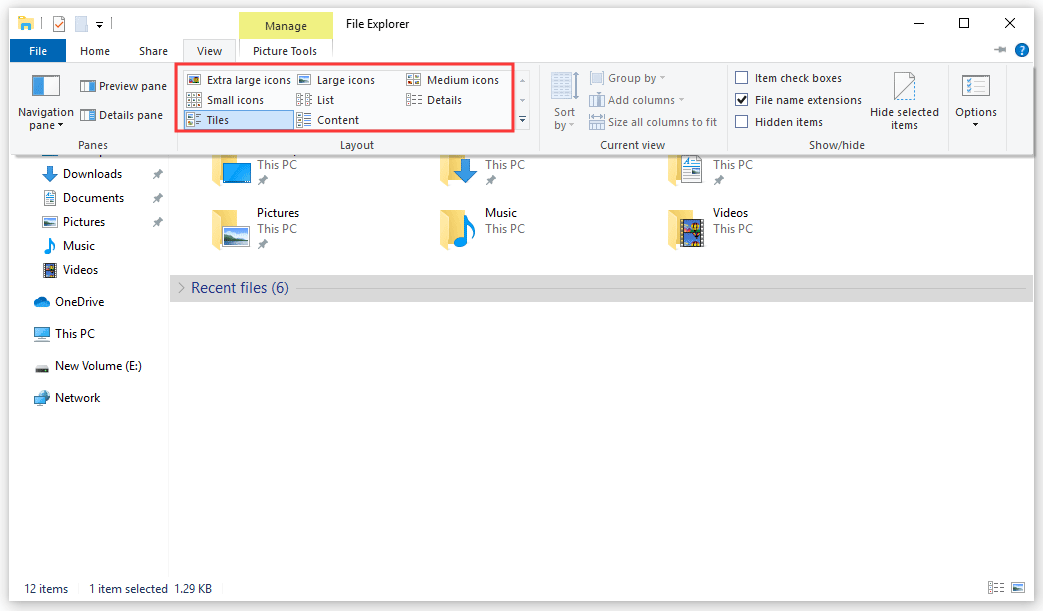Screen dimensions: 1043x611
Task: Click the pin icon beside Documents
Action: click(x=158, y=198)
